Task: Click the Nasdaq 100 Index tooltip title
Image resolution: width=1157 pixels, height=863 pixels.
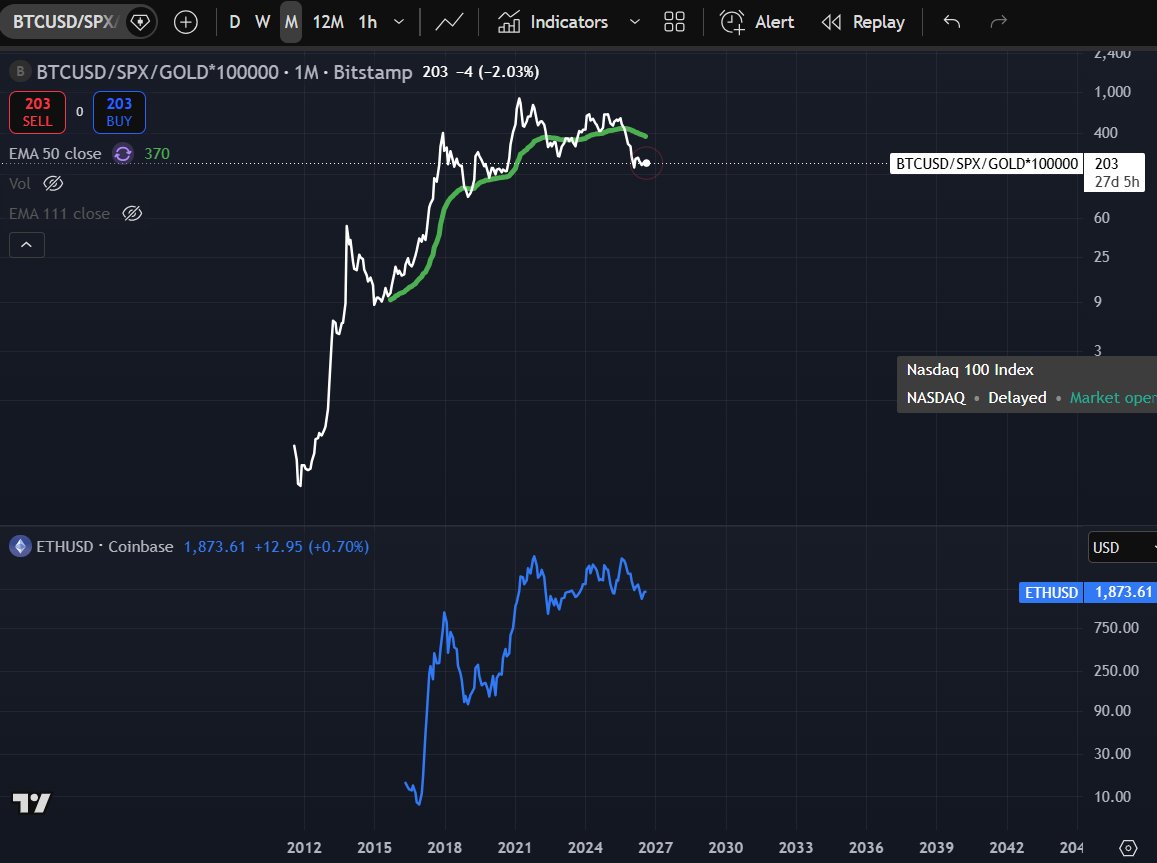Action: (970, 370)
